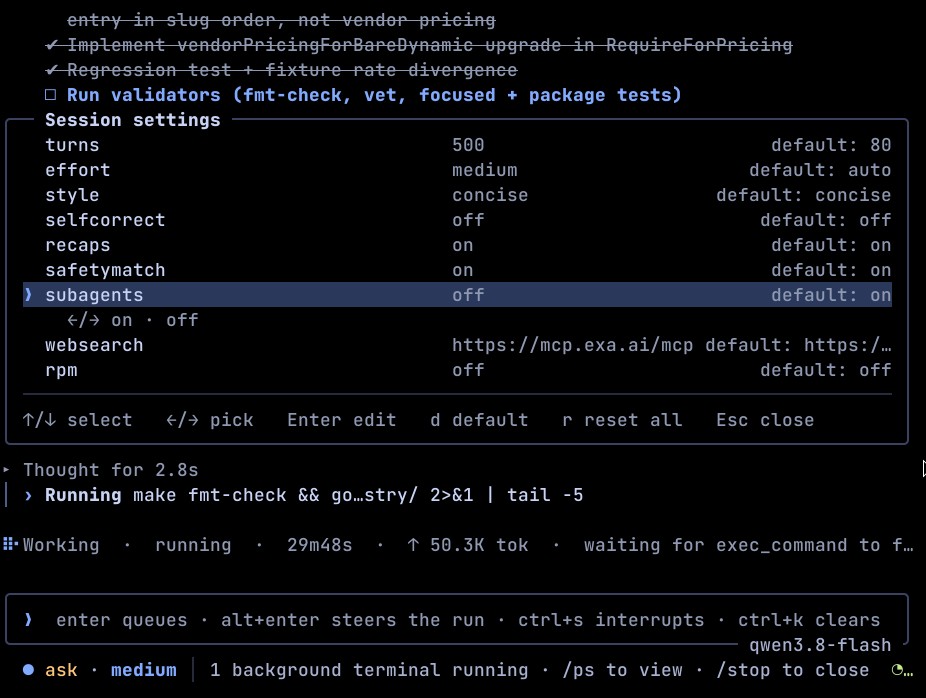Click the blue dot status indicator
The image size is (926, 698).
click(28, 670)
